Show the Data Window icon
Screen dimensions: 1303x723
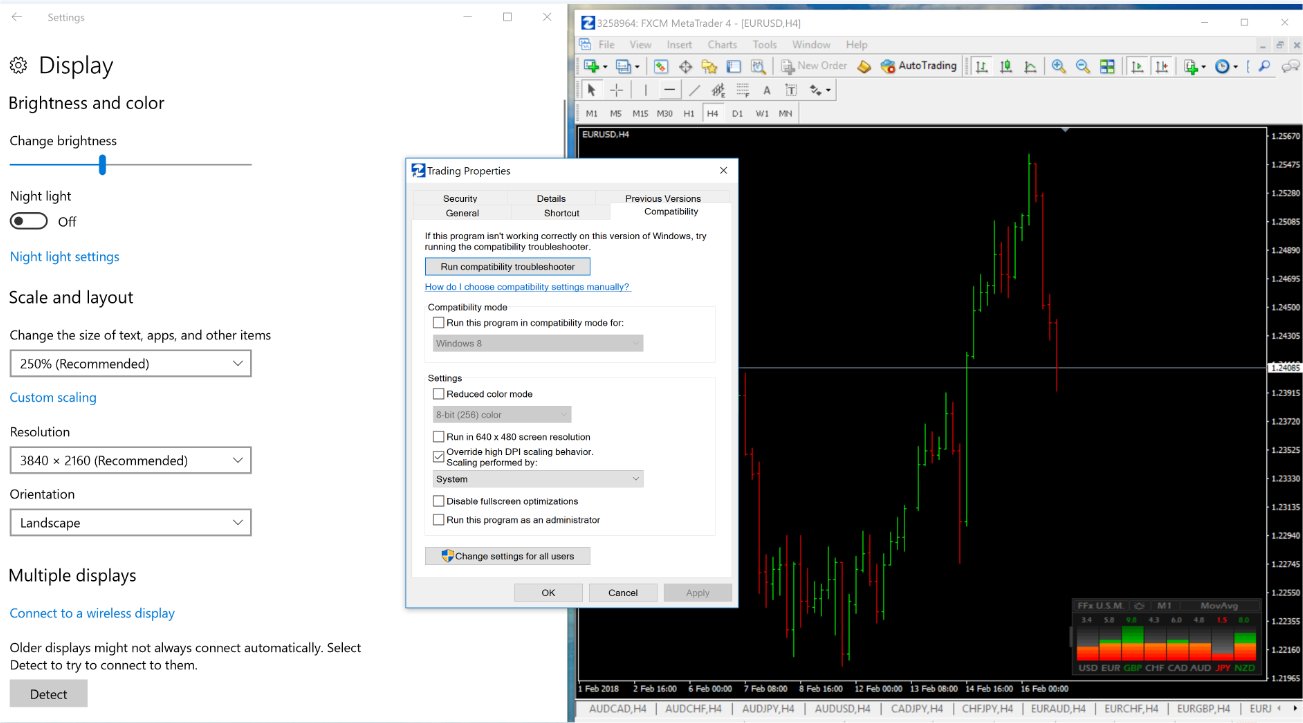[686, 66]
